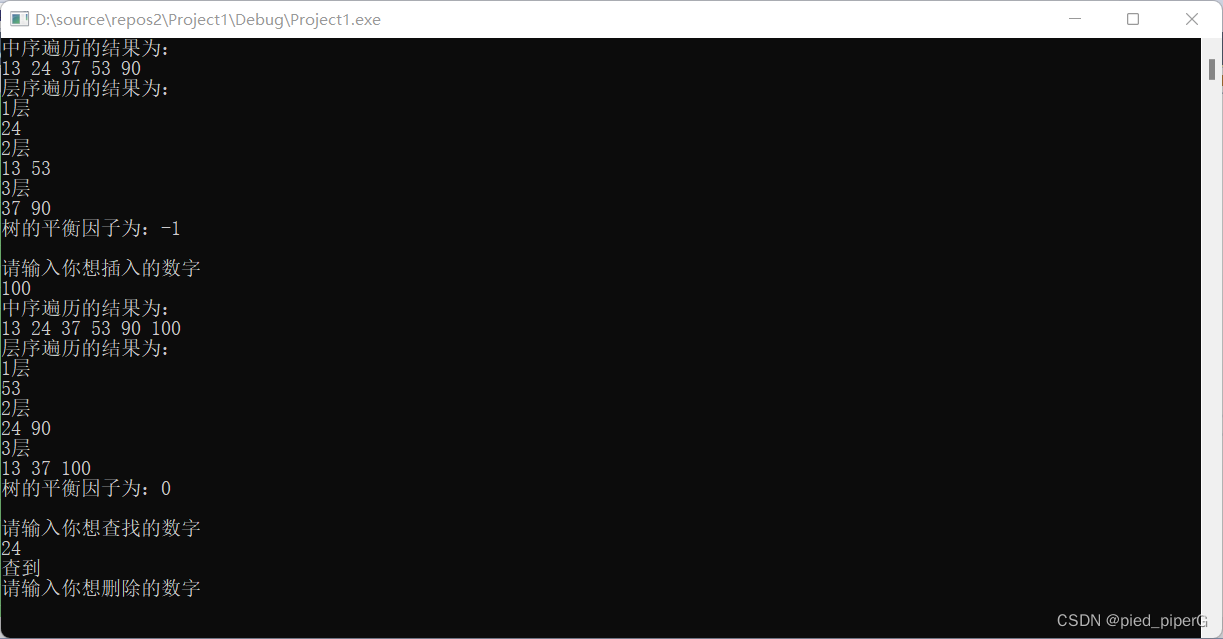Click the line '13 53' under 2层
The image size is (1223, 639).
tap(26, 169)
